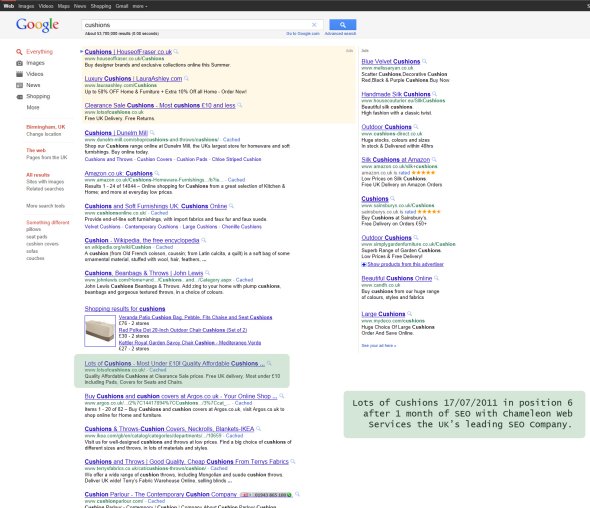This screenshot has height=508, width=590.
Task: Open Images in the top navigation bar
Action: (26, 6)
